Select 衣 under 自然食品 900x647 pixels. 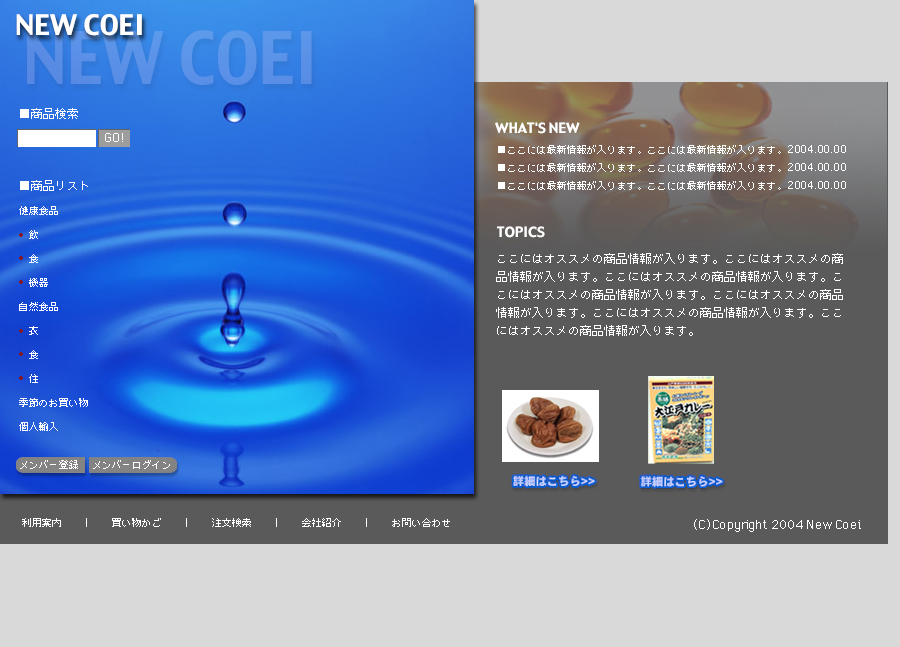(x=33, y=331)
